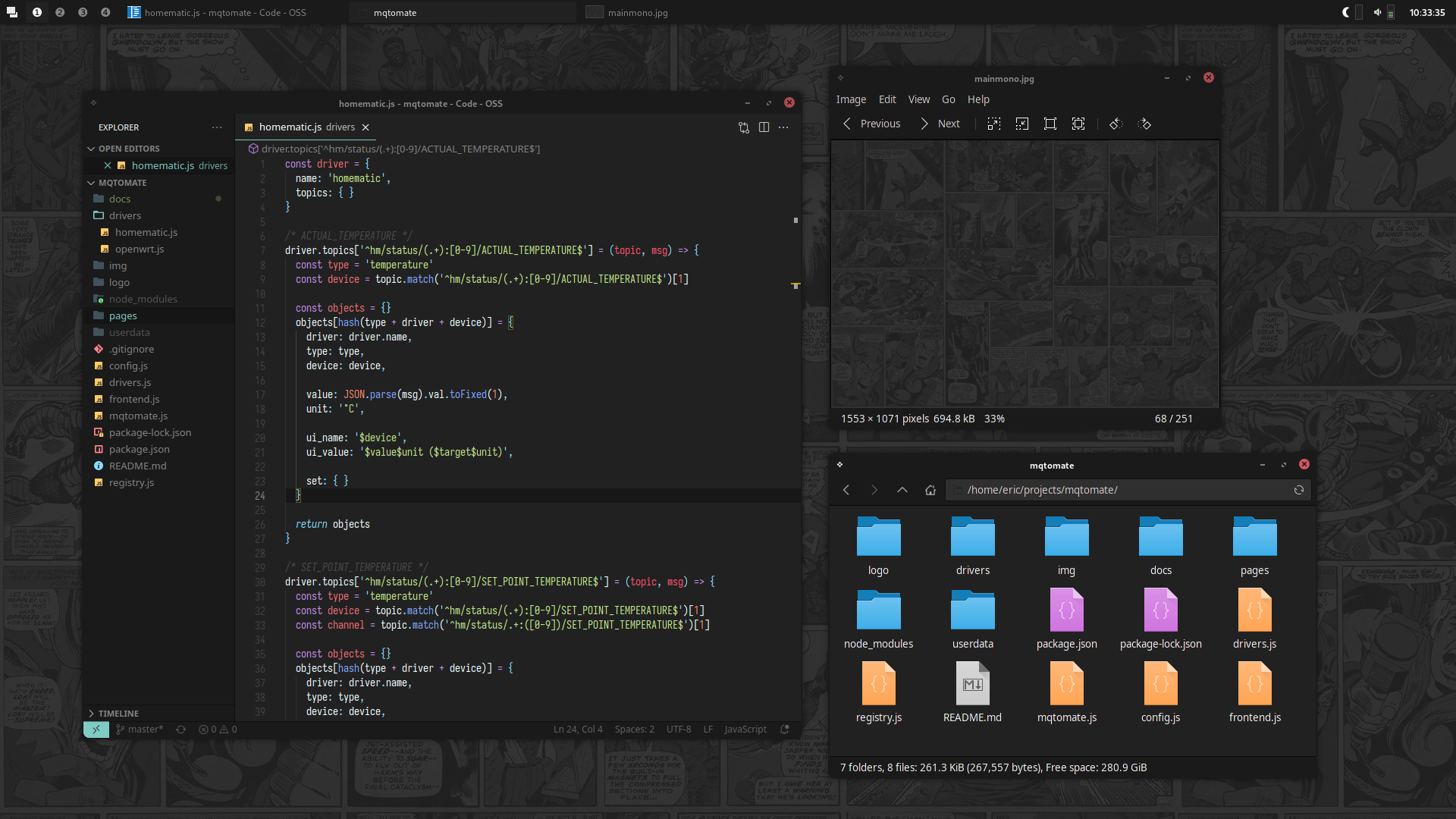Click the Previous button in image viewer
Viewport: 1456px width, 819px height.
click(x=871, y=124)
